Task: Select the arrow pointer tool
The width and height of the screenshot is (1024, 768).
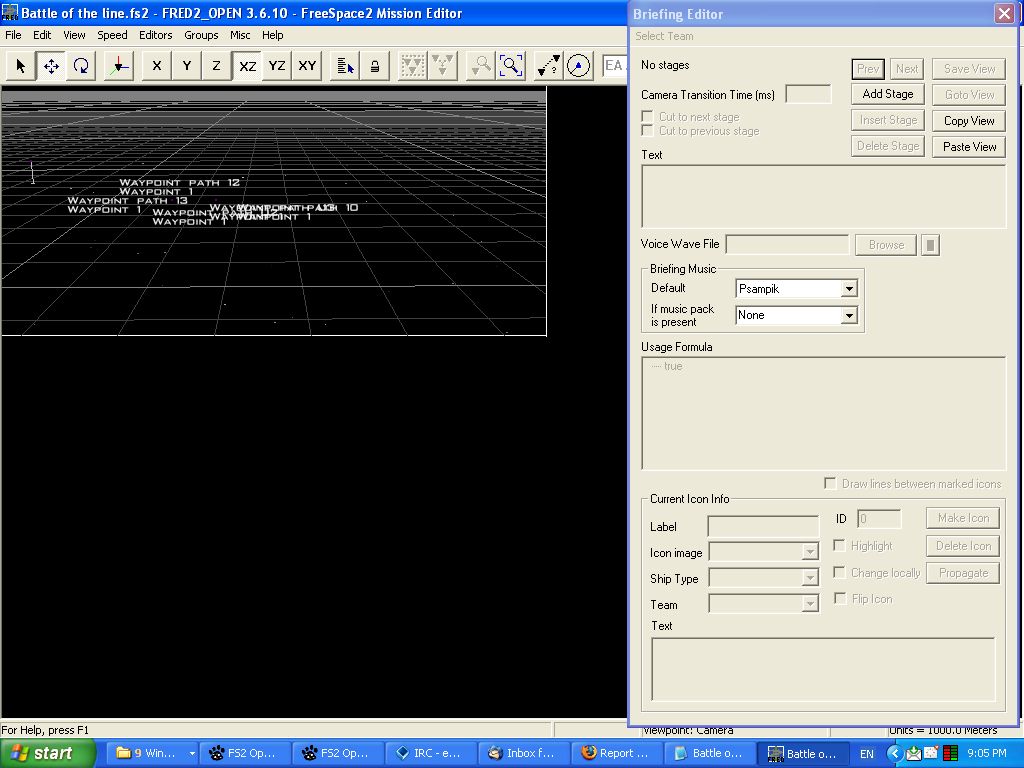Action: (x=20, y=66)
